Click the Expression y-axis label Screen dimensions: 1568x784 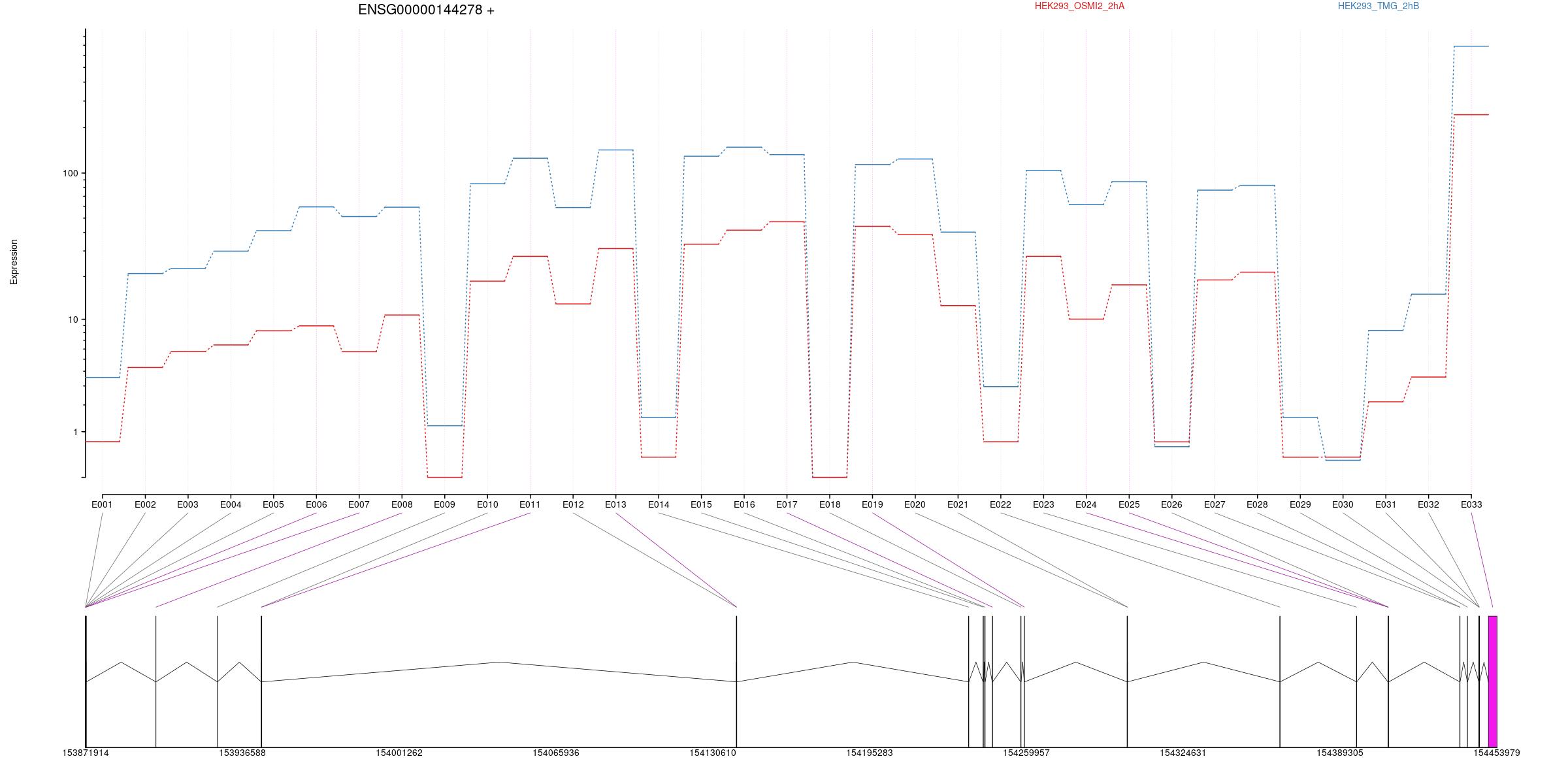(14, 261)
